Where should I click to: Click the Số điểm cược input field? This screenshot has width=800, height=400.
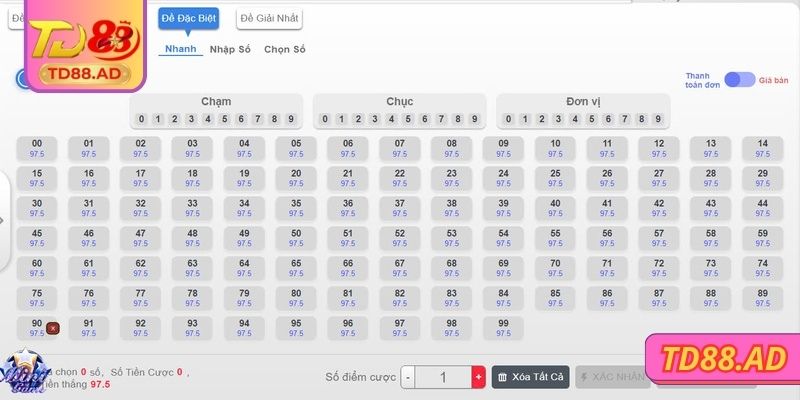click(443, 377)
